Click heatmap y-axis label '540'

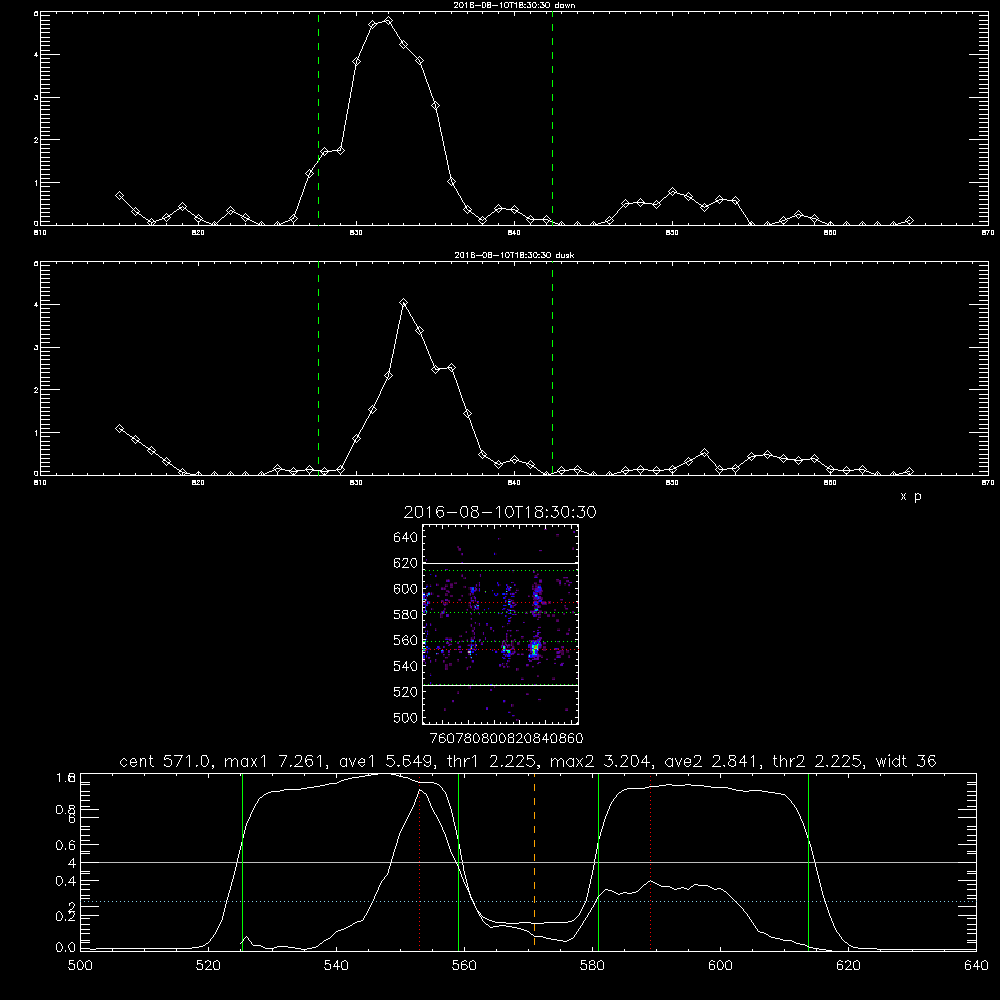point(406,666)
